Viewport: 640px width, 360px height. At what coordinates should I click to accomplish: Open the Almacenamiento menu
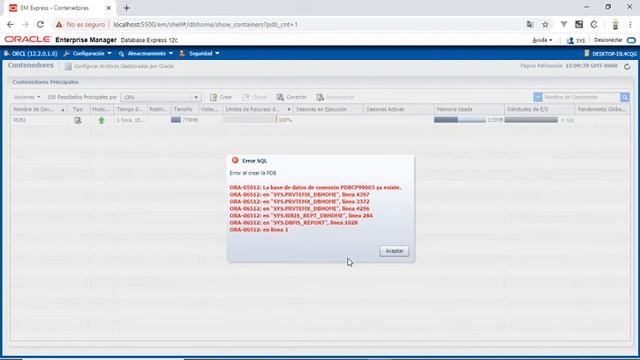[x=146, y=53]
